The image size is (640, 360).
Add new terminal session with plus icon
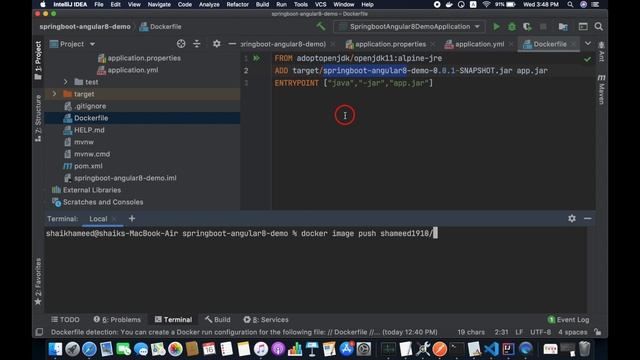[131, 218]
